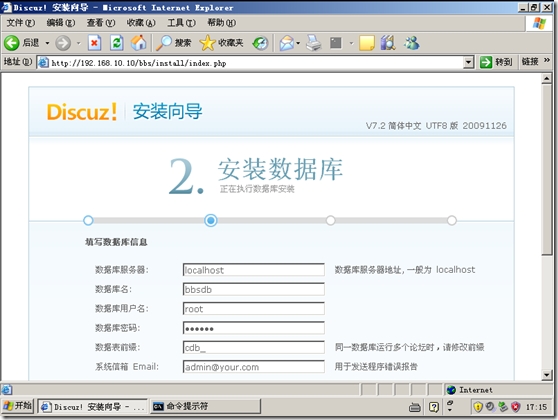Open the 开始 Start button
558x420 pixels.
[x=17, y=406]
